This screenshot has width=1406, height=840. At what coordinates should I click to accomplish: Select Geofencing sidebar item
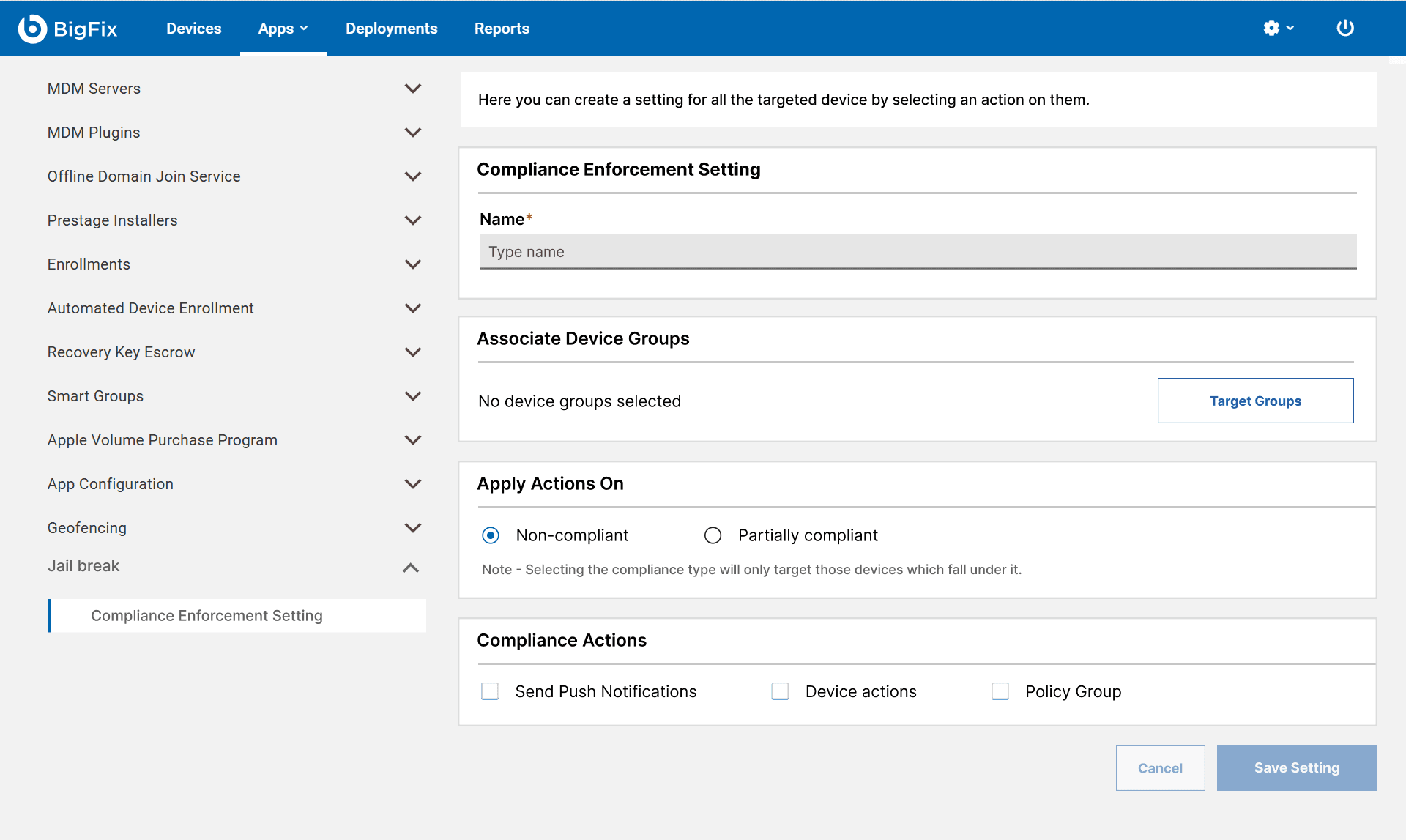point(86,528)
